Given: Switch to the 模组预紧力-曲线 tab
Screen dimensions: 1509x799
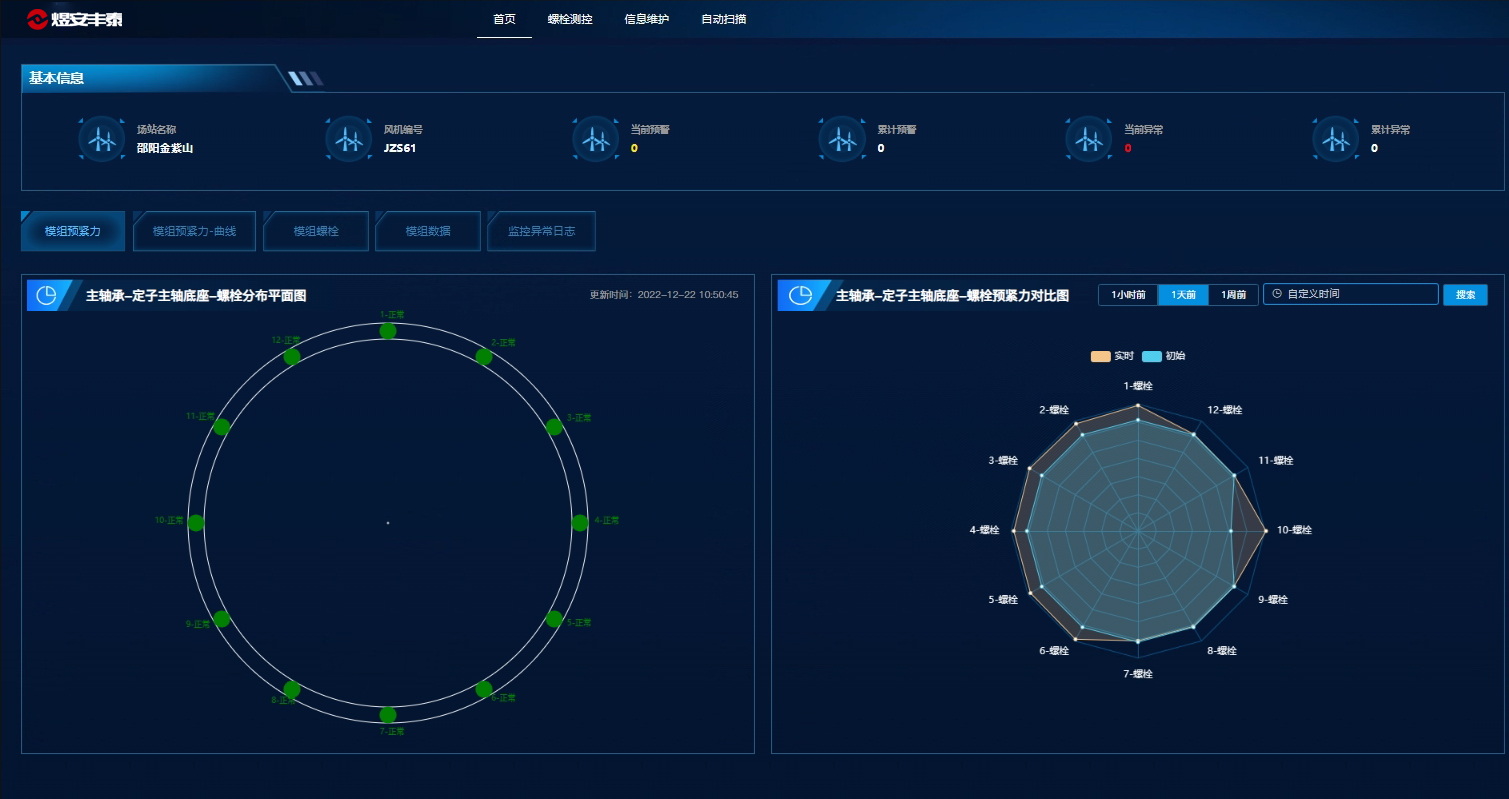Looking at the screenshot, I should click(194, 231).
